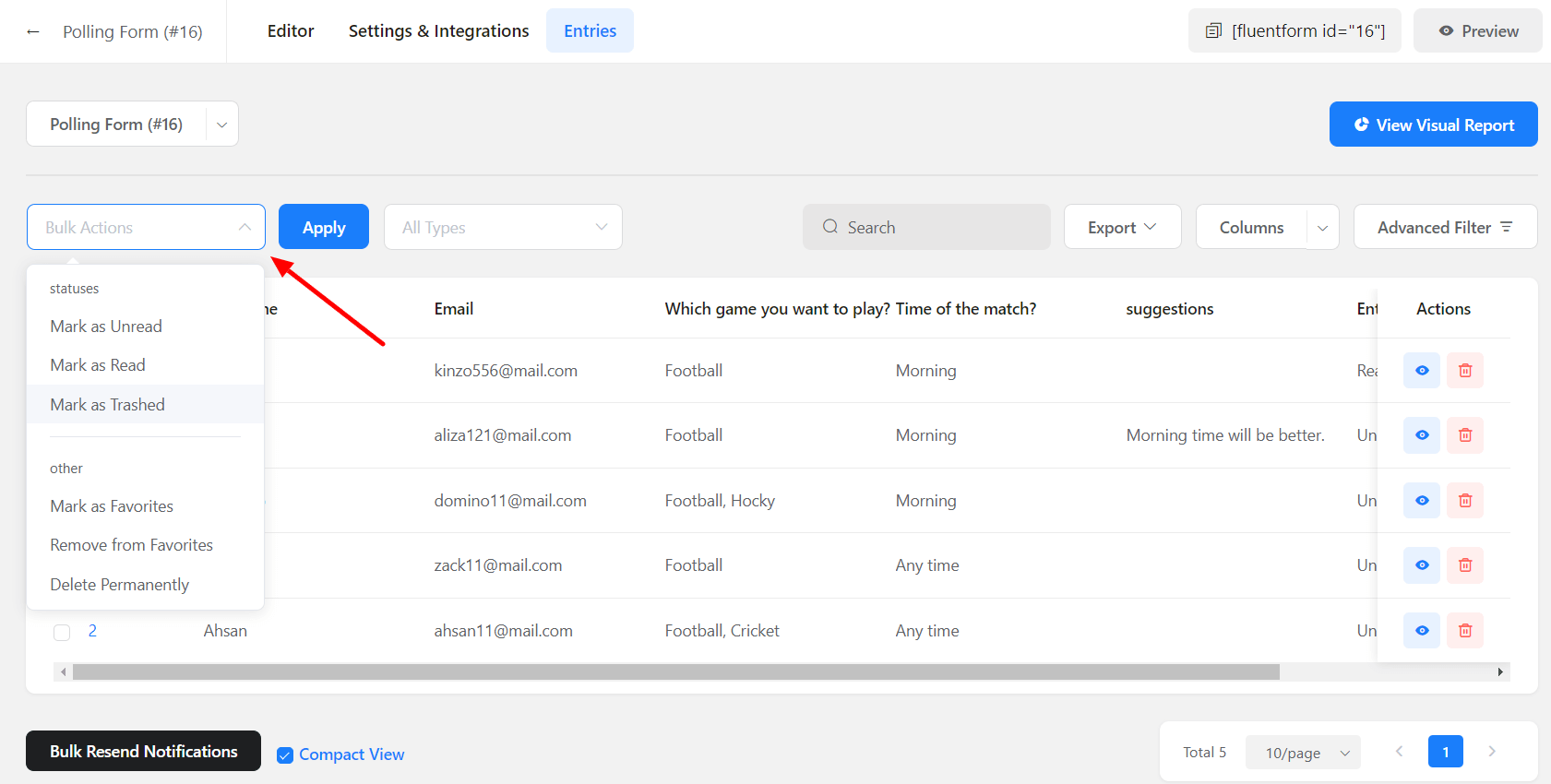This screenshot has width=1551, height=784.
Task: View the ahsan11@mail.com entry via eye icon
Action: pos(1421,631)
